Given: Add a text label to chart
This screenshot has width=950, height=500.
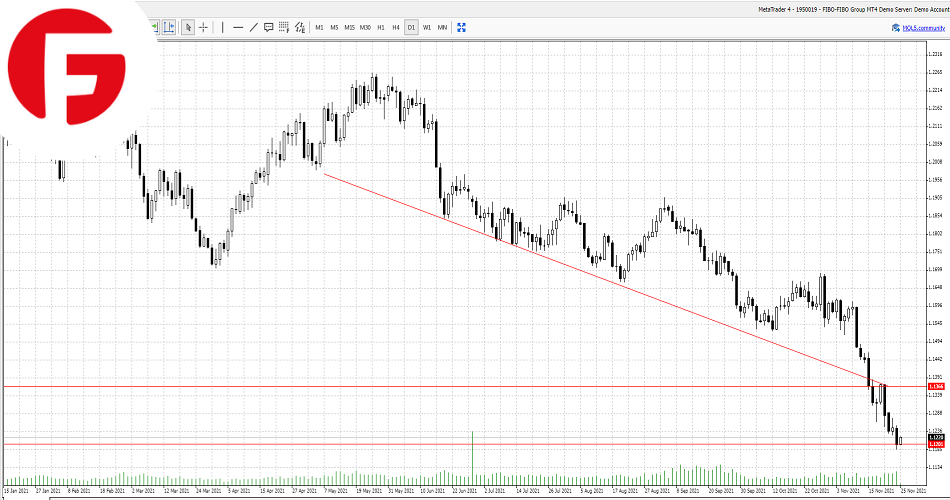Looking at the screenshot, I should click(268, 27).
